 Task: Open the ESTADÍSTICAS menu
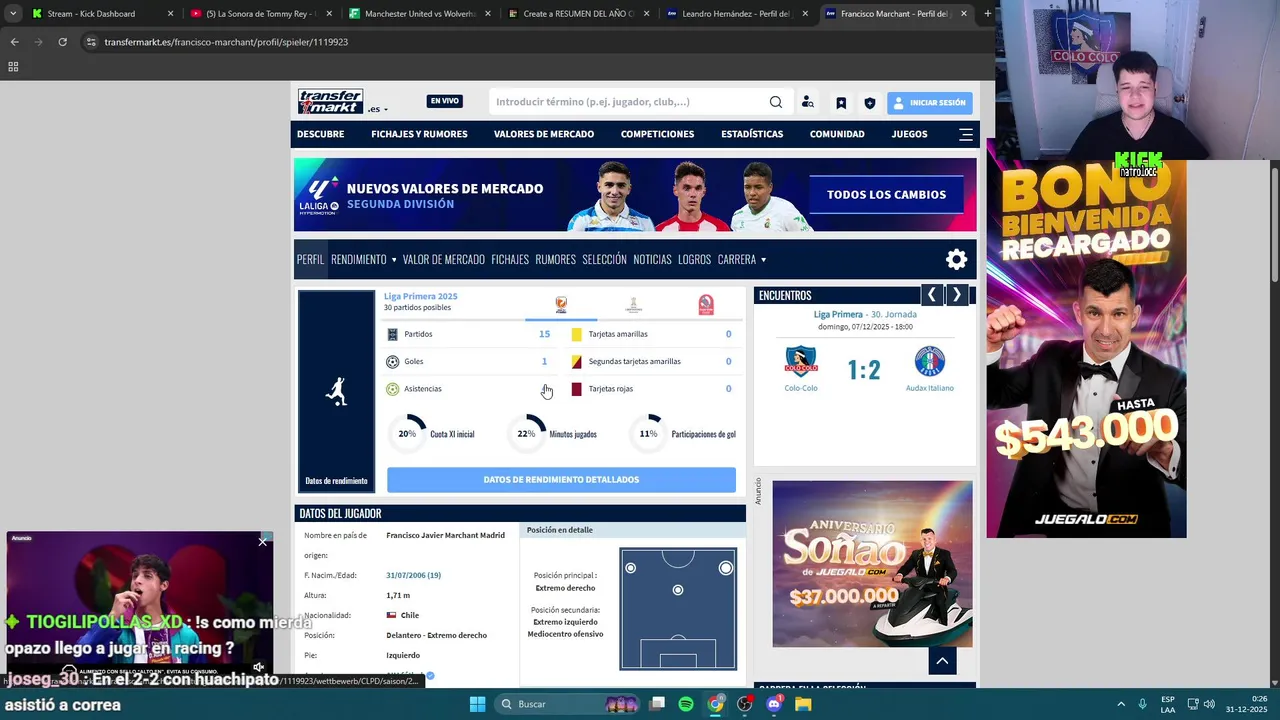coord(752,134)
